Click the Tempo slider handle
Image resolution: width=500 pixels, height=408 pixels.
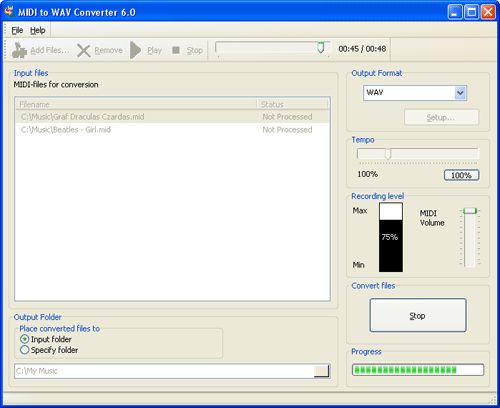point(388,154)
